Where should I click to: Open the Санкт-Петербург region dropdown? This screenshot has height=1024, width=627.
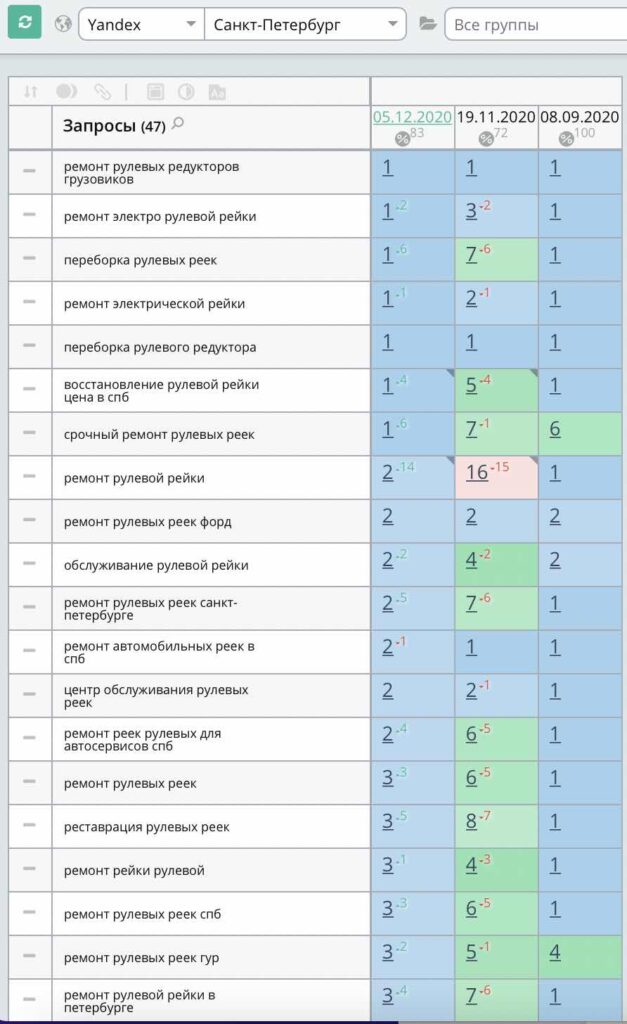[305, 25]
